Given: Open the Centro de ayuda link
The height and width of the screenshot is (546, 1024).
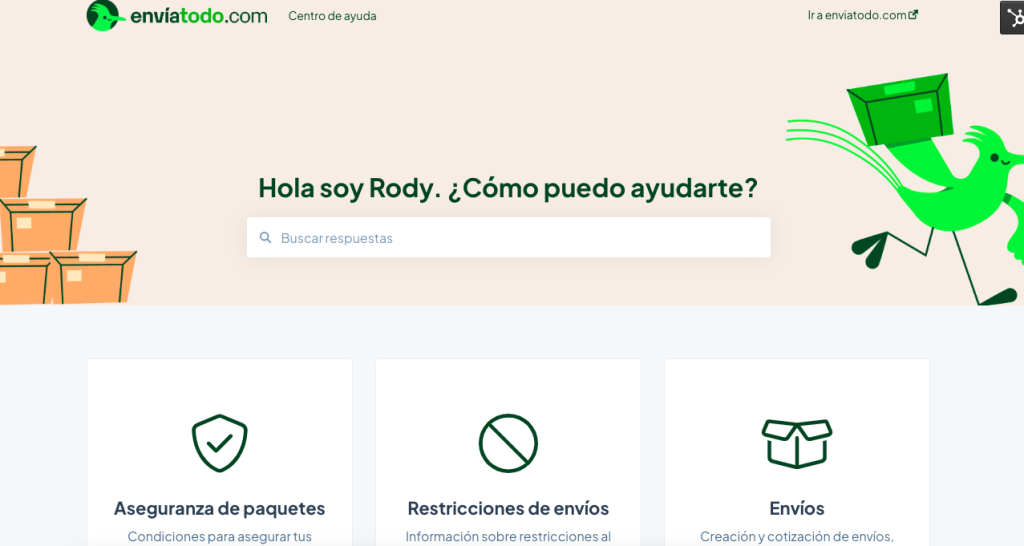Looking at the screenshot, I should (332, 16).
